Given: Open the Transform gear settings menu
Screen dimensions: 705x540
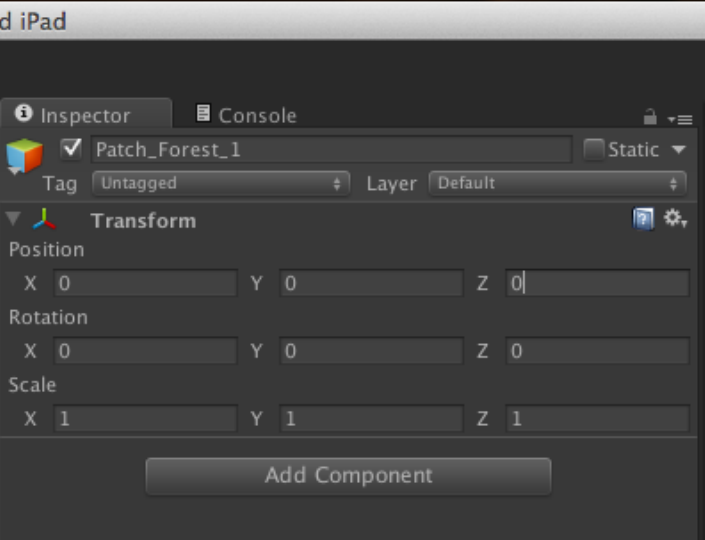Looking at the screenshot, I should [x=675, y=219].
